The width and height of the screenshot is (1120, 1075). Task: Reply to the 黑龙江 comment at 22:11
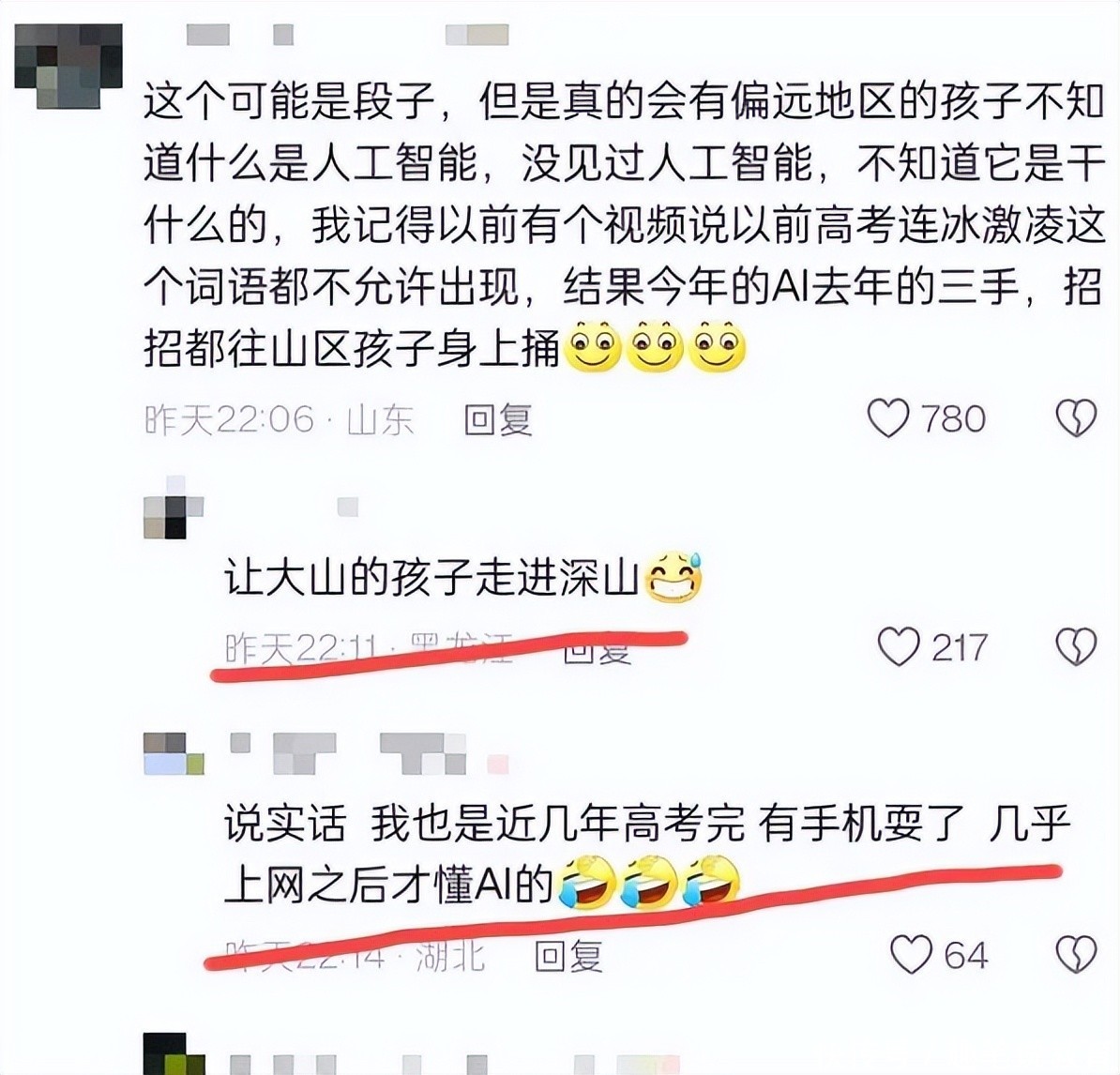point(598,648)
